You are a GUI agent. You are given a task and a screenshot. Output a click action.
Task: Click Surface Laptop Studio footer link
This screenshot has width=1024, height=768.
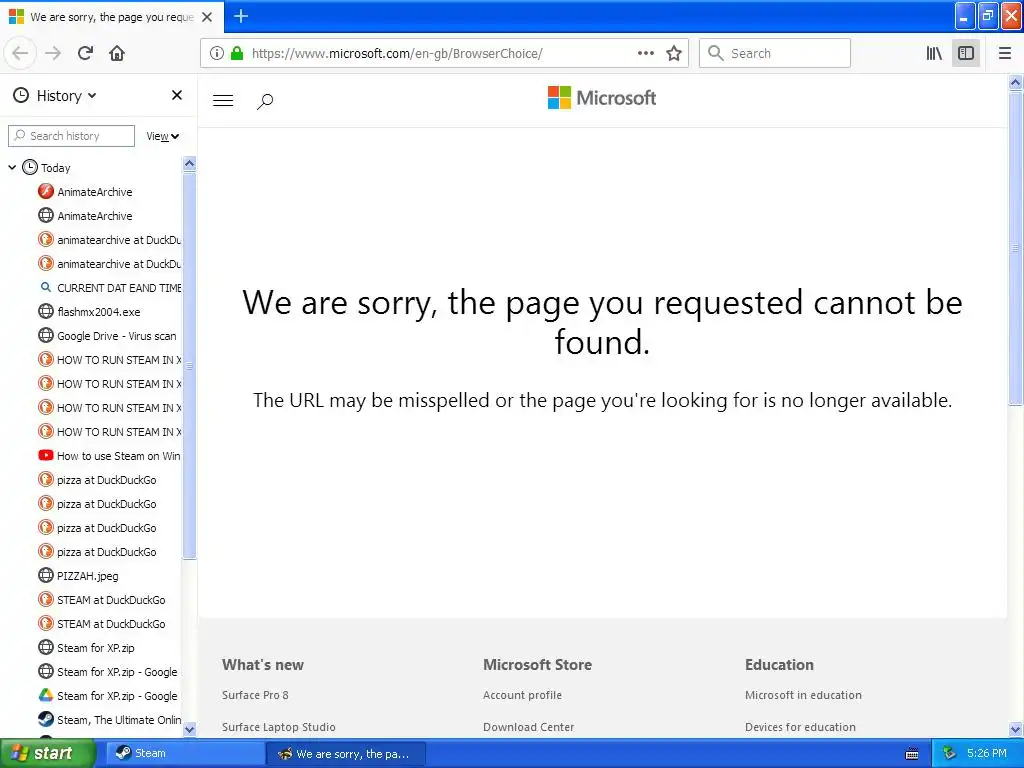point(278,727)
